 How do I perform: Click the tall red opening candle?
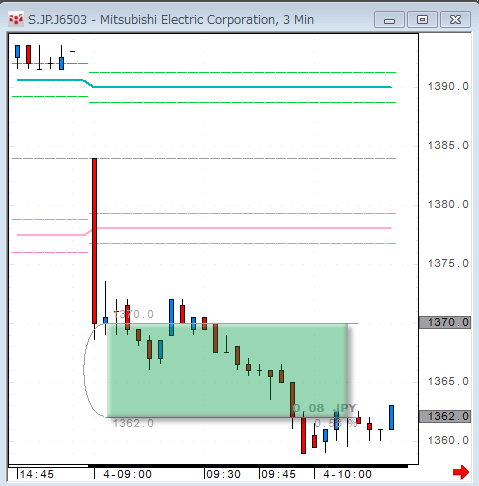(x=95, y=241)
